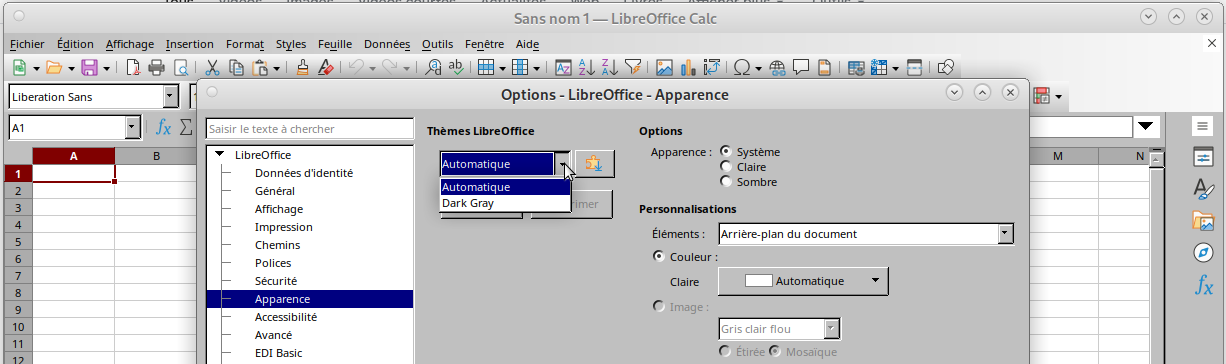The width and height of the screenshot is (1226, 364).
Task: Open the Function Wizard fx icon by cell box
Action: point(163,127)
